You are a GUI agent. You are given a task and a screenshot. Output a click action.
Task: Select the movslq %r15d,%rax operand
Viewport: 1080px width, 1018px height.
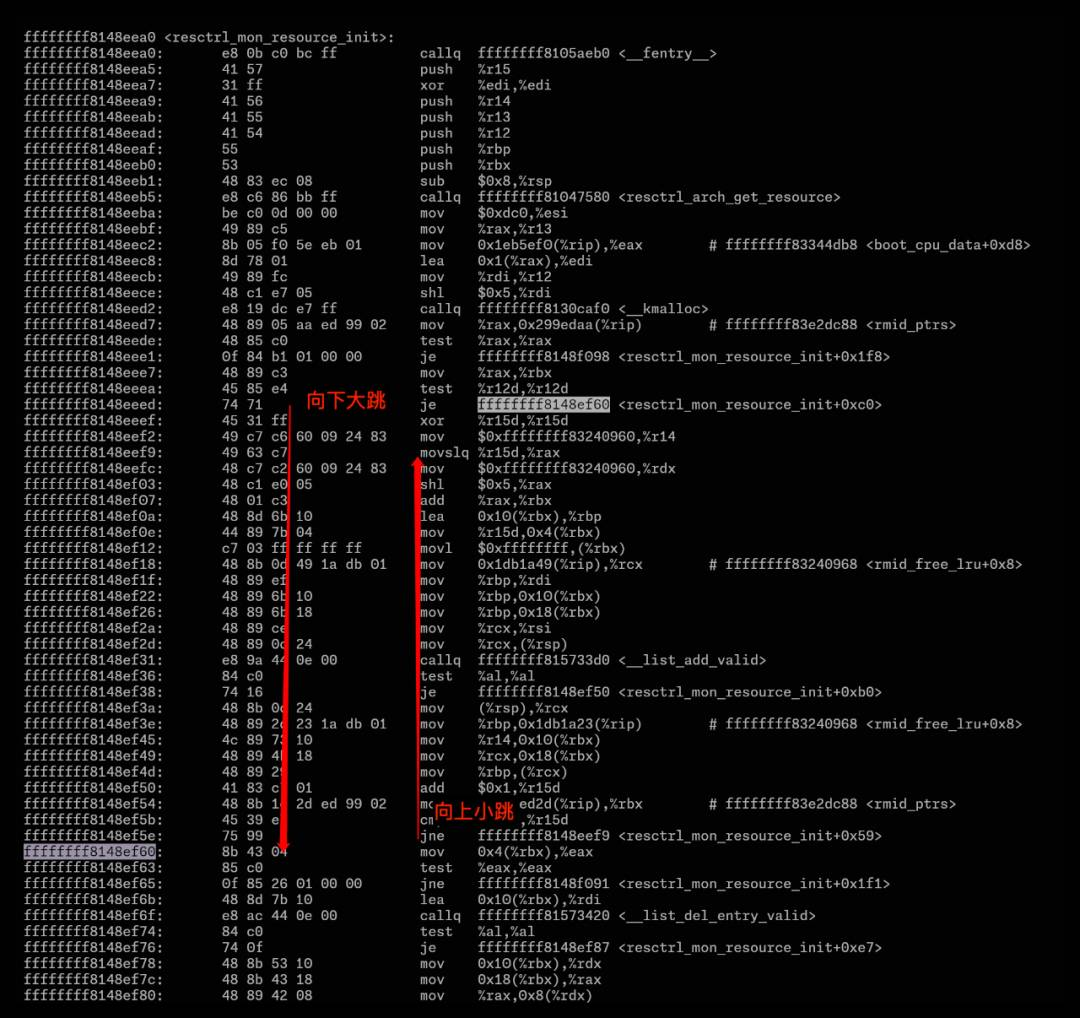click(x=519, y=453)
